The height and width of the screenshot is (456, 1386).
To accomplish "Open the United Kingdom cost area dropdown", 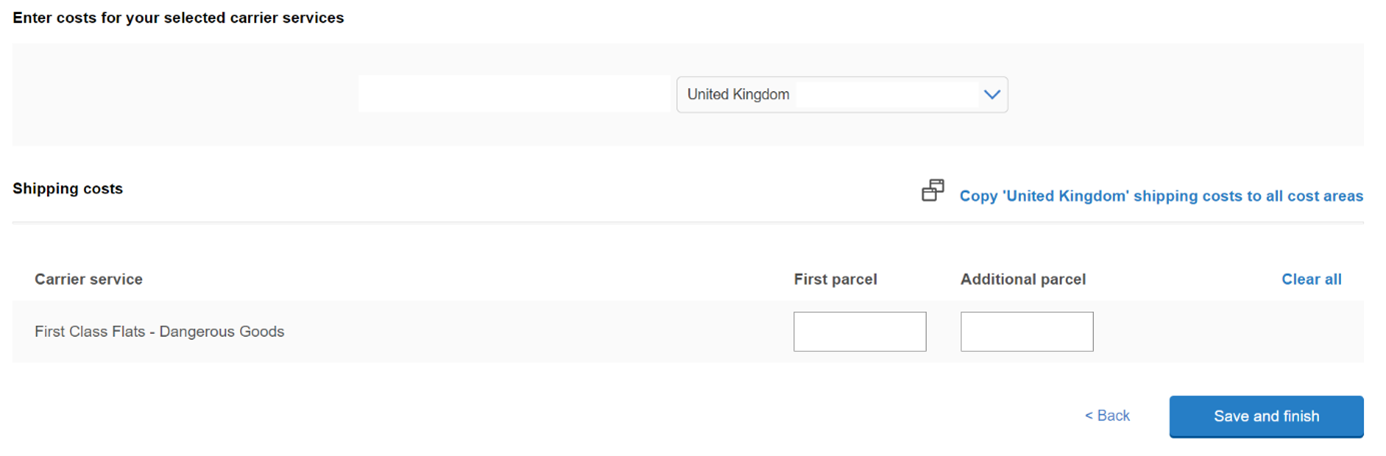I will pyautogui.click(x=841, y=95).
